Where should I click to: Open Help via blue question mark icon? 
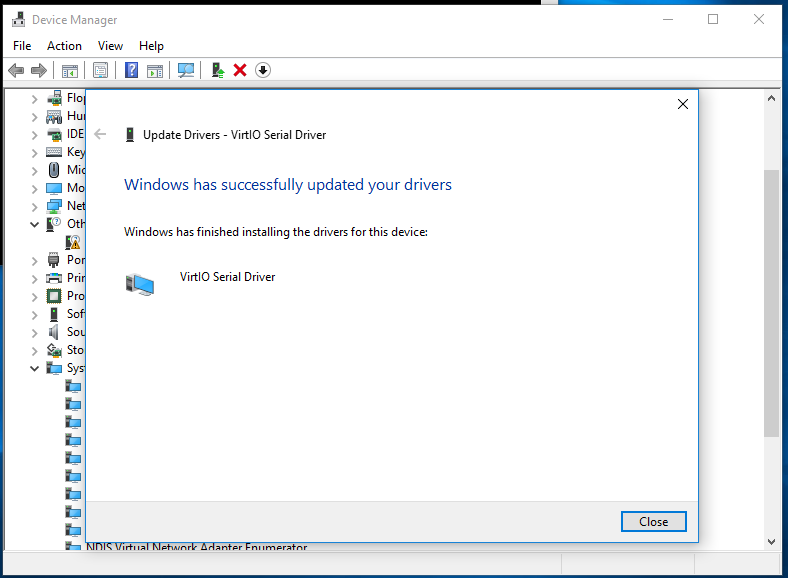point(131,70)
